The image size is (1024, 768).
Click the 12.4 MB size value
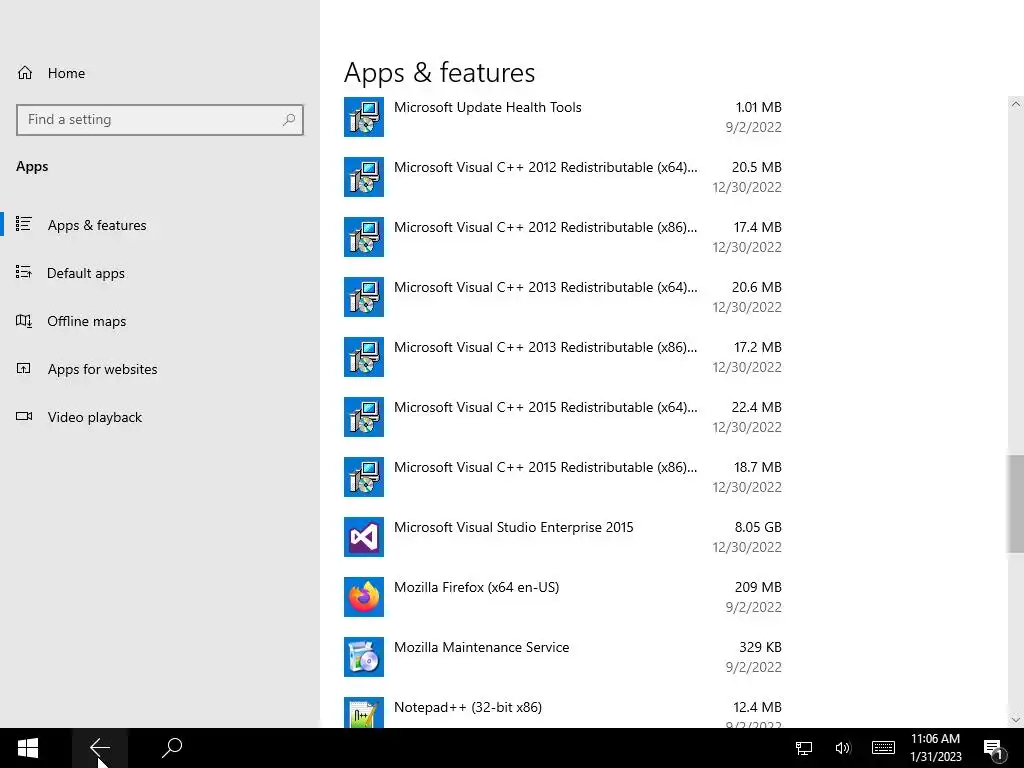pos(758,707)
